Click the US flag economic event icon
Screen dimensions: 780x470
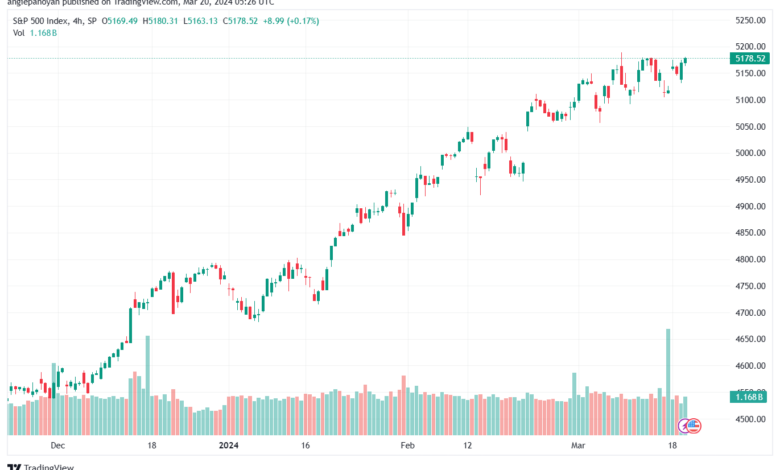pyautogui.click(x=694, y=426)
